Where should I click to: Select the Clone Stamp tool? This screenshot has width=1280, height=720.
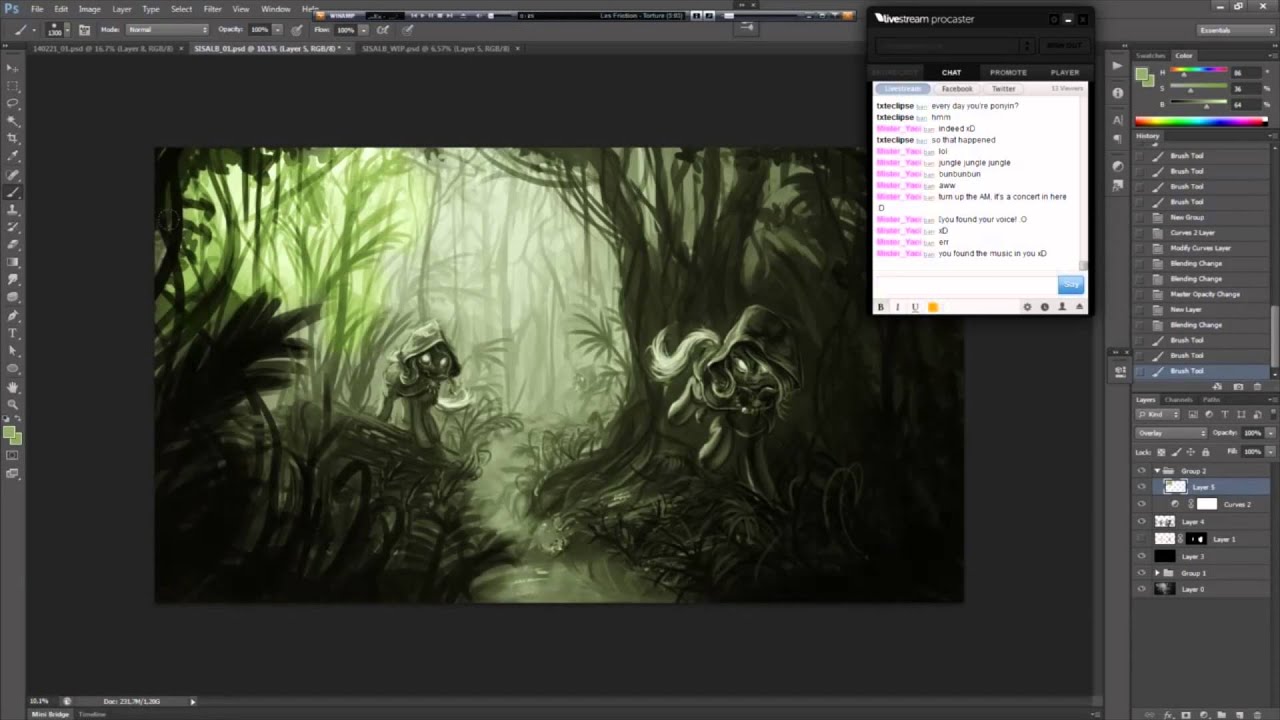coord(12,210)
